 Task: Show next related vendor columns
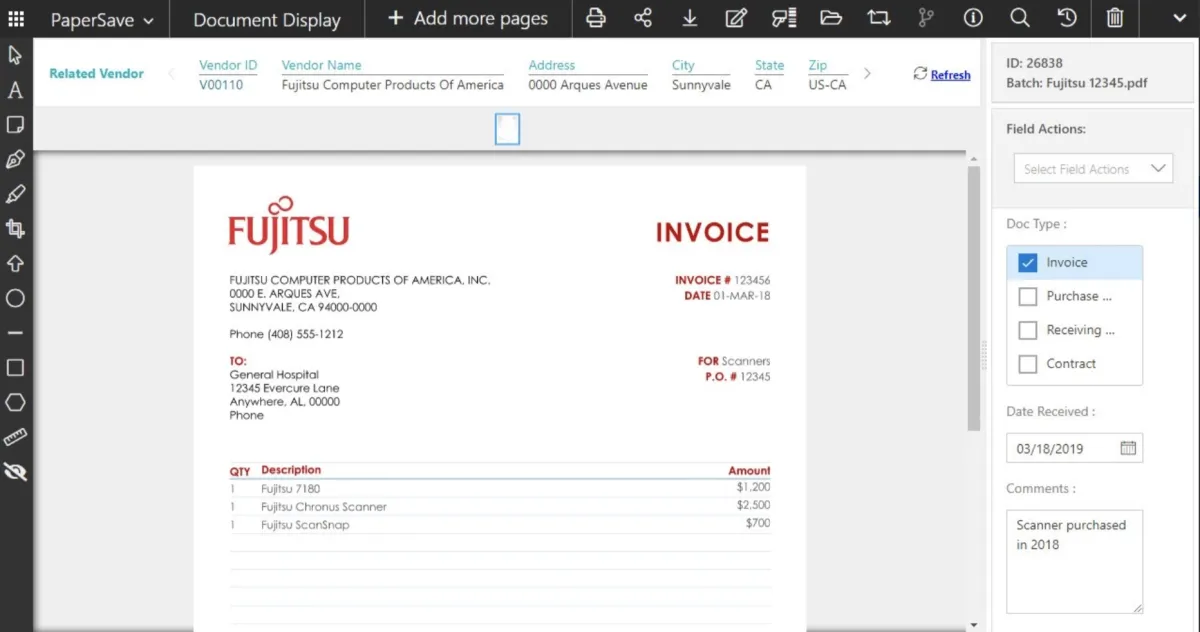tap(867, 73)
